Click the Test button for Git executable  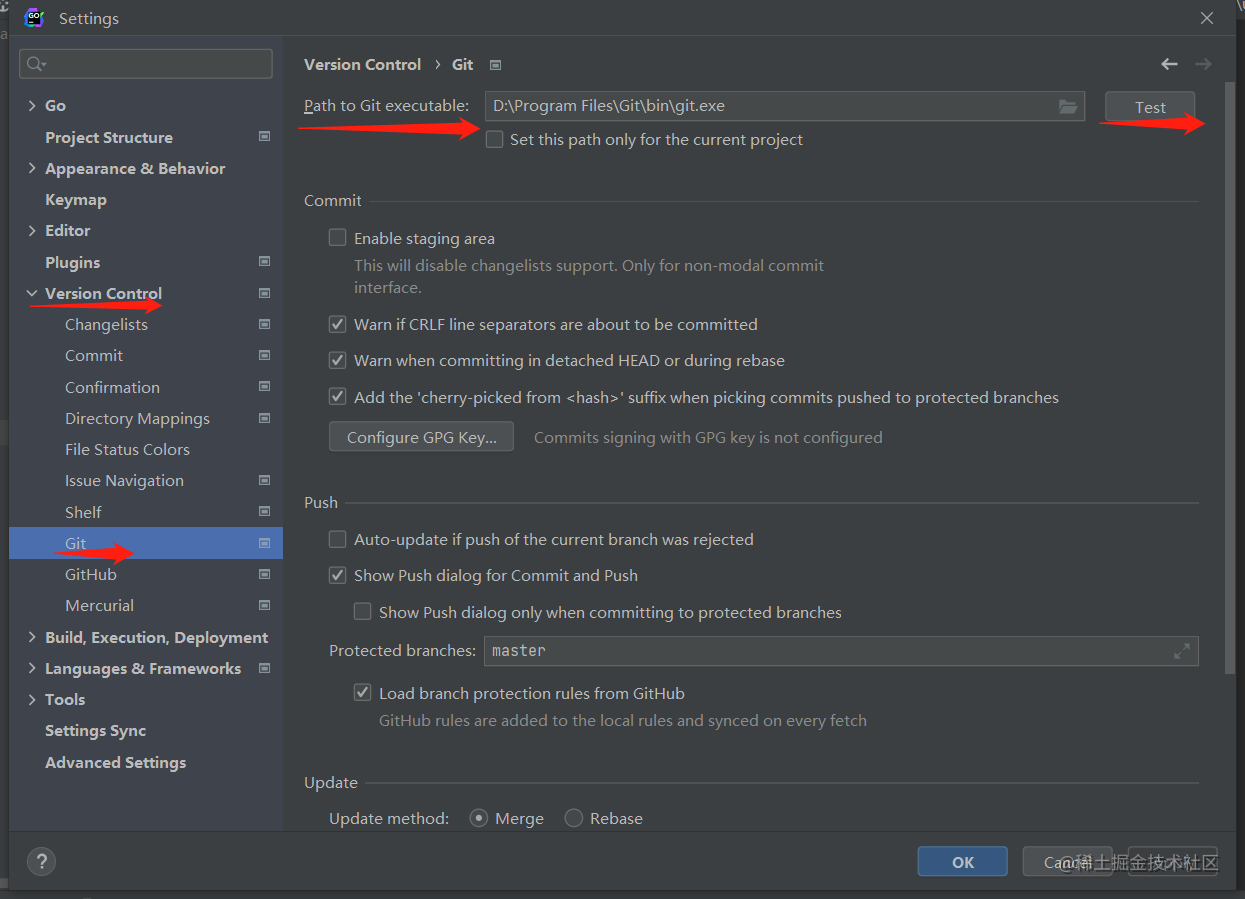click(1150, 107)
